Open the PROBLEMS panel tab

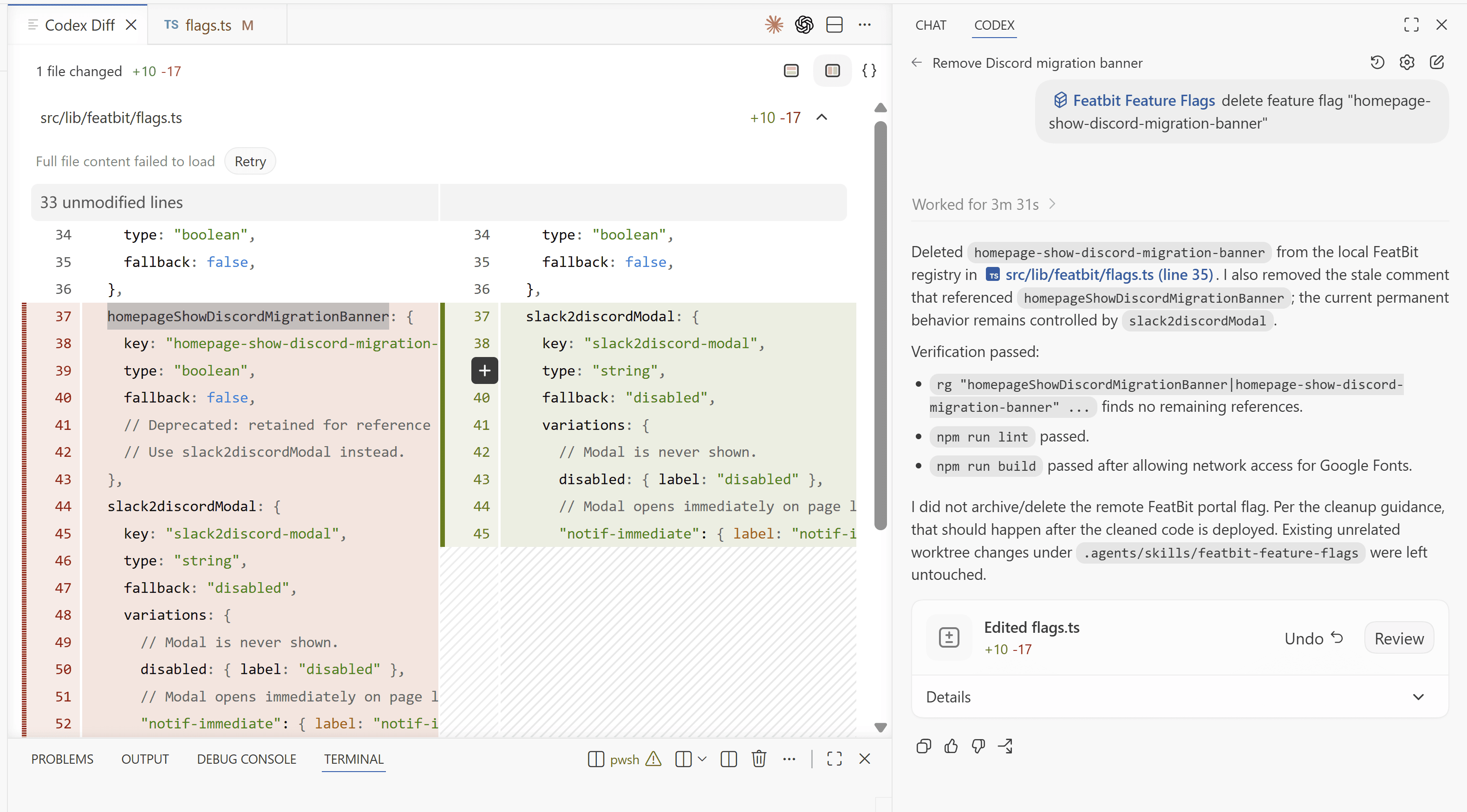click(x=62, y=759)
